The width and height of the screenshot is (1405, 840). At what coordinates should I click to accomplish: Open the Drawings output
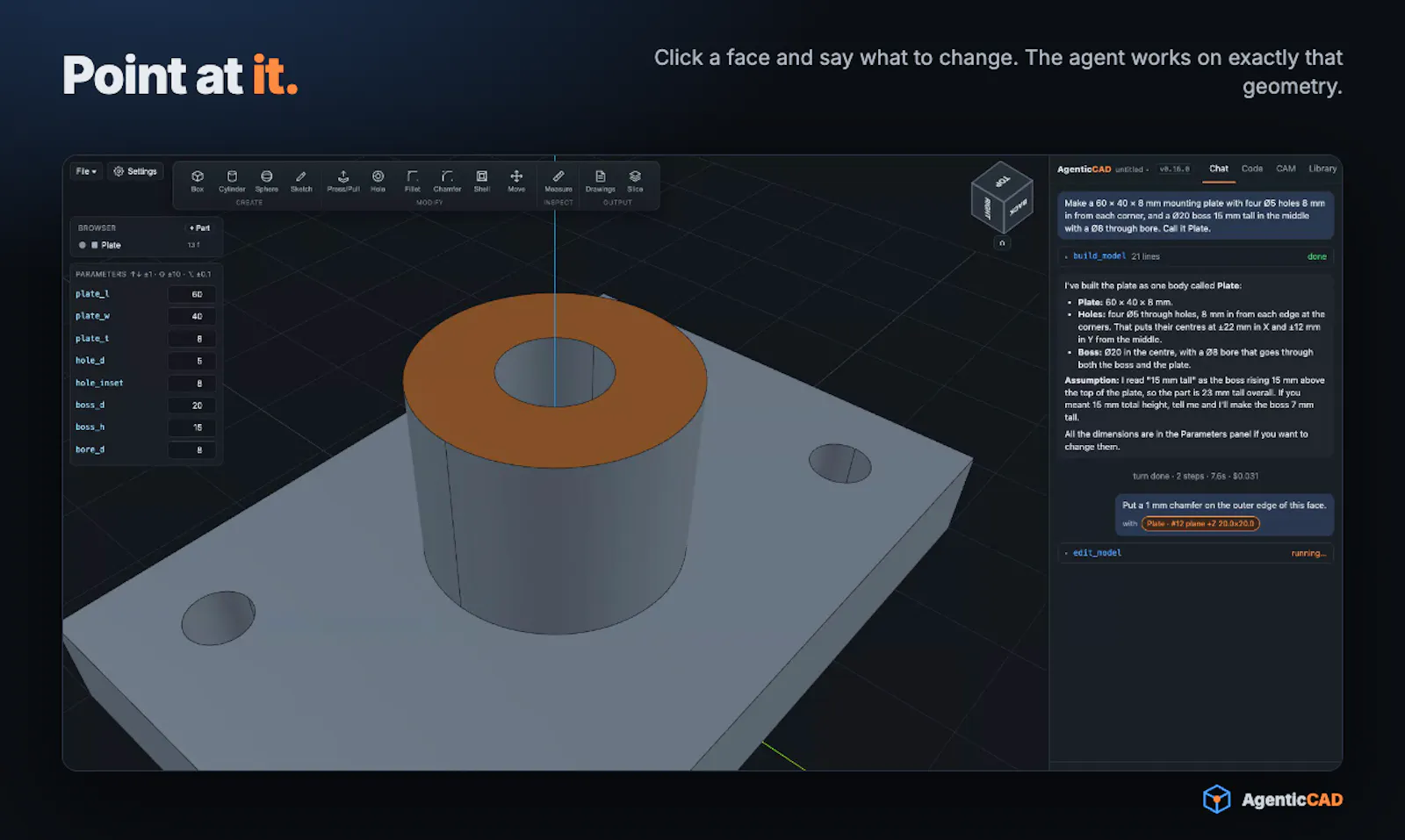coord(601,181)
